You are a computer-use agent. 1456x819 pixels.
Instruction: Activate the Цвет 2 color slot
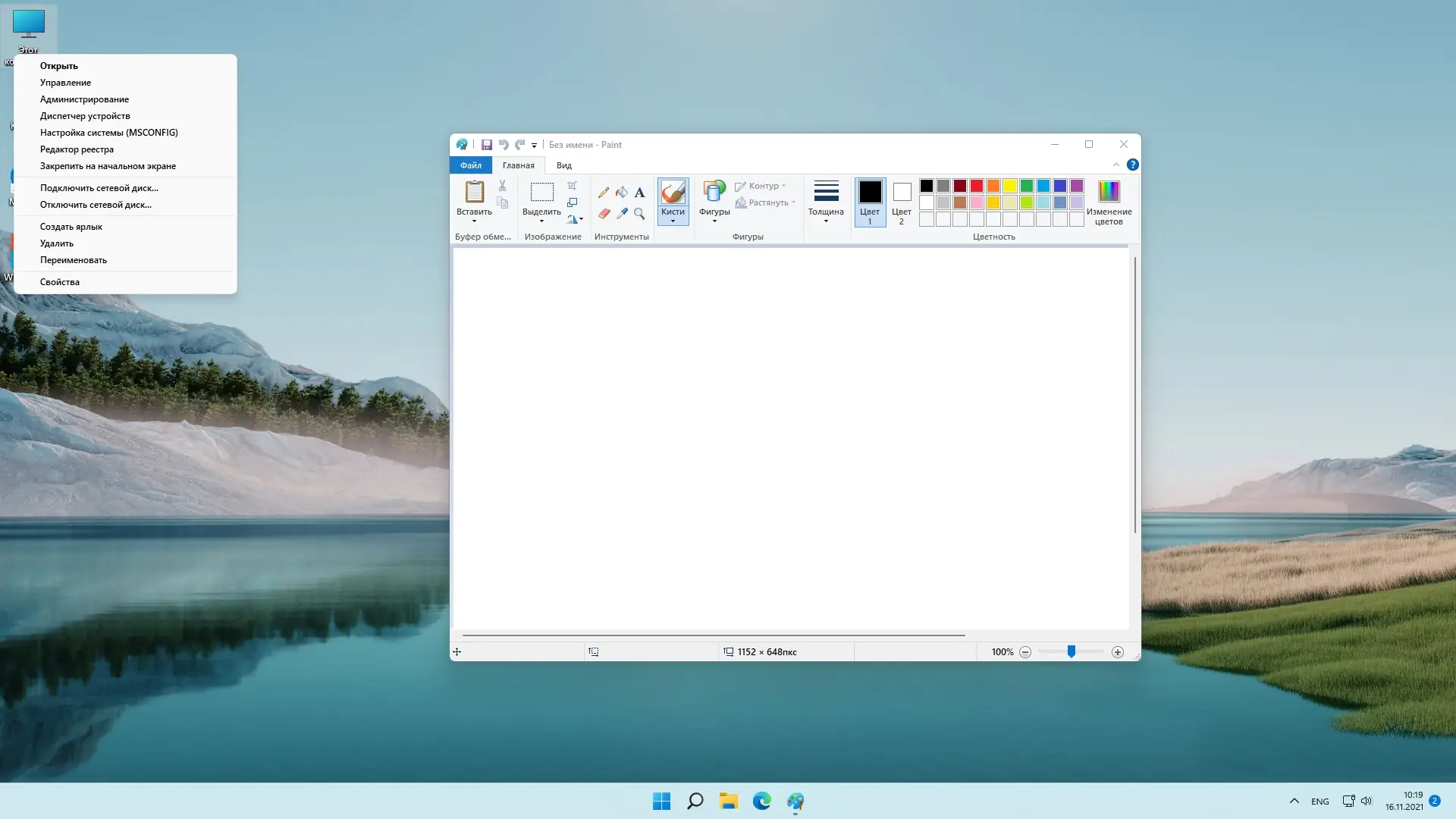(x=902, y=201)
